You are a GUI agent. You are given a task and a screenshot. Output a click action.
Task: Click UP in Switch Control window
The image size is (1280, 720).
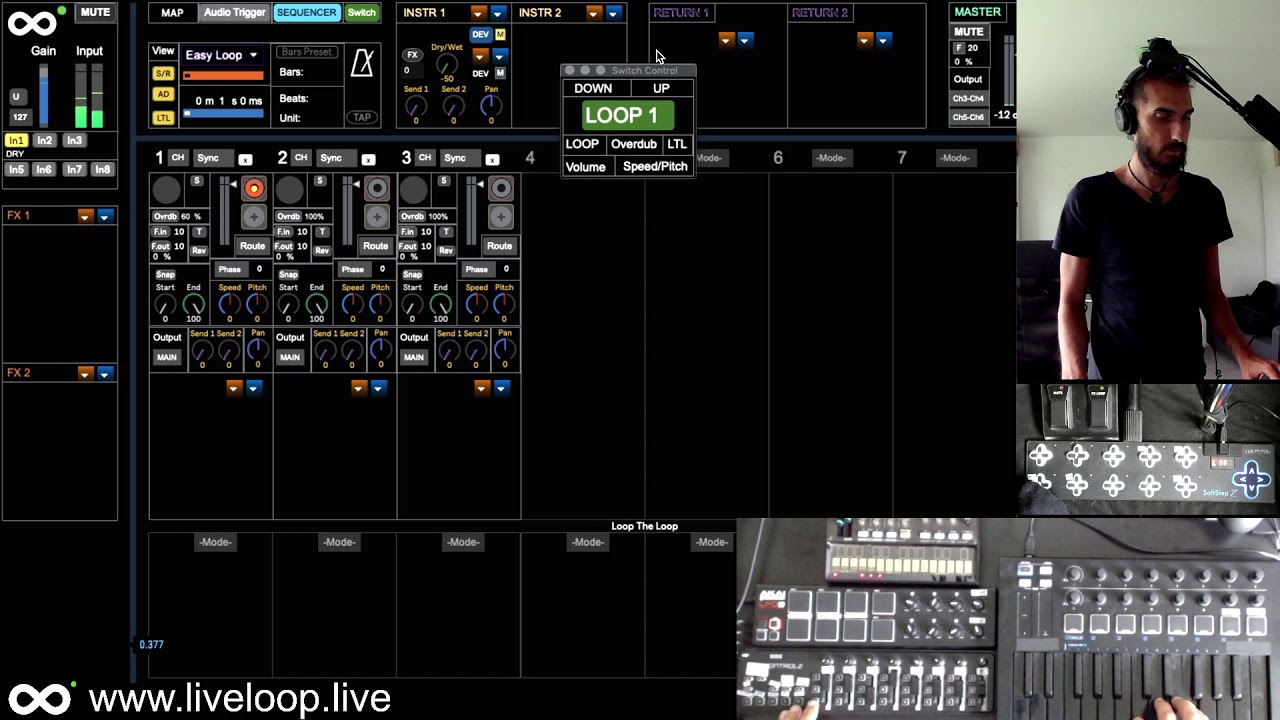click(x=661, y=88)
